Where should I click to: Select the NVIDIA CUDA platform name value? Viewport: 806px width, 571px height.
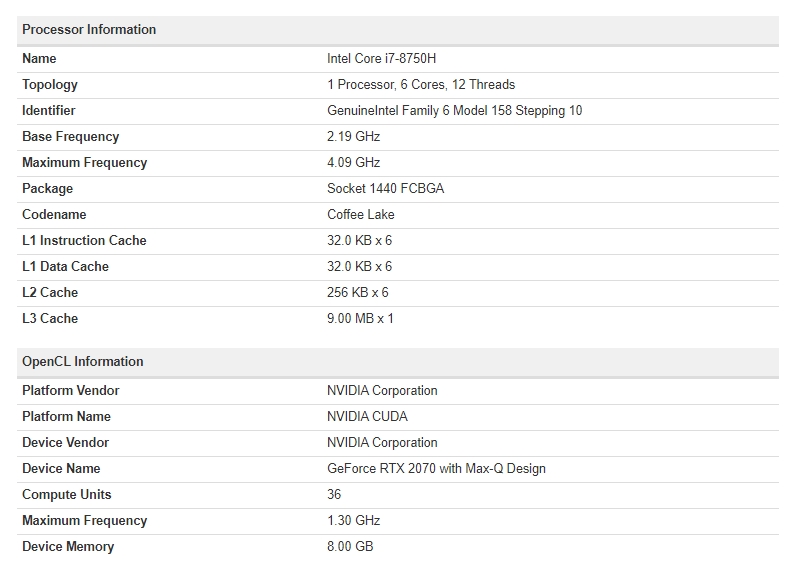pos(367,417)
